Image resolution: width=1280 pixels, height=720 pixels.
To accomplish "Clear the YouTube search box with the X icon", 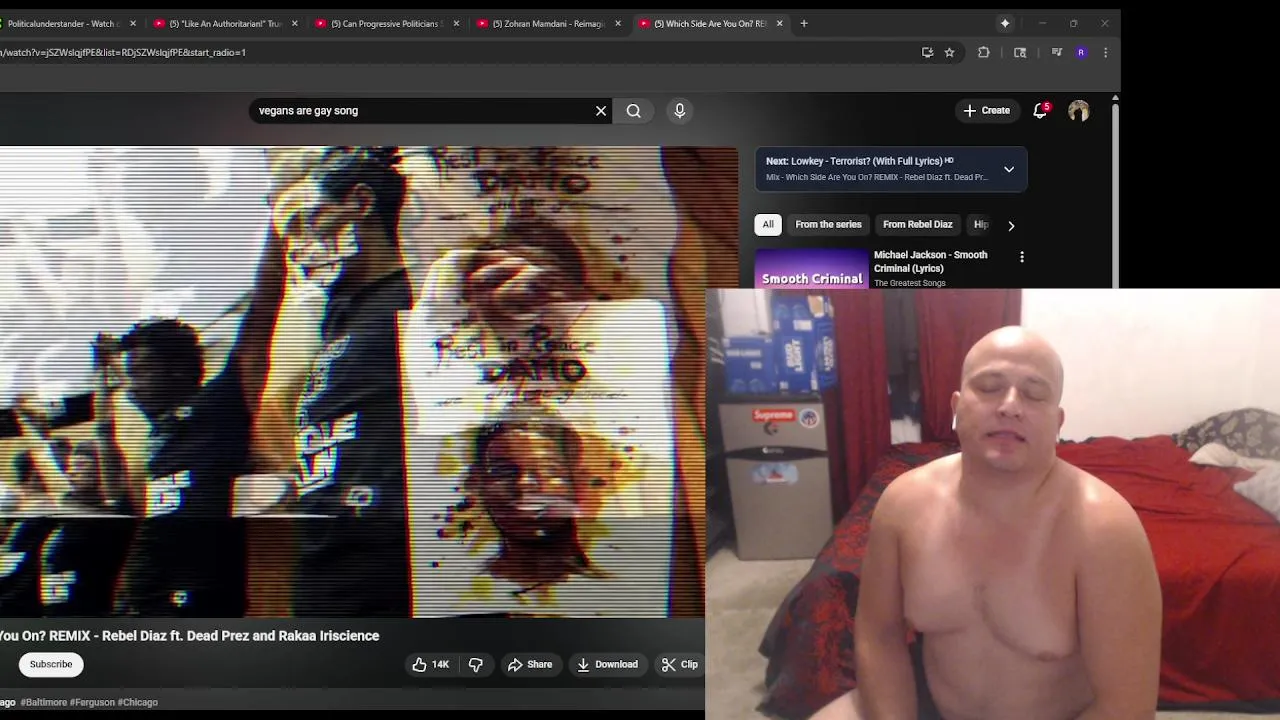I will coord(601,111).
